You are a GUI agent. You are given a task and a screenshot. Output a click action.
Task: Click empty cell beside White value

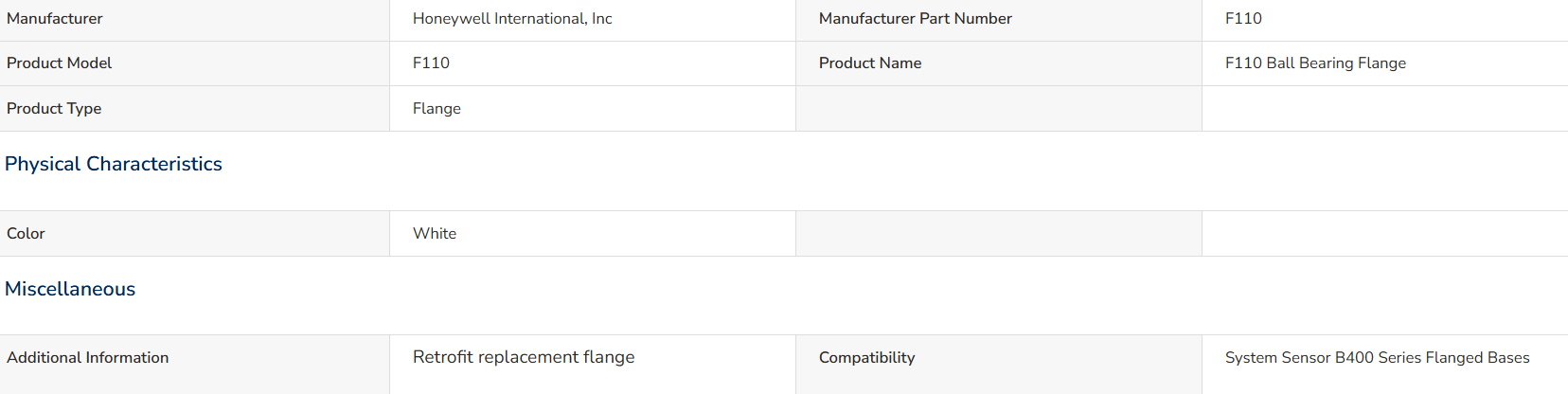point(999,234)
